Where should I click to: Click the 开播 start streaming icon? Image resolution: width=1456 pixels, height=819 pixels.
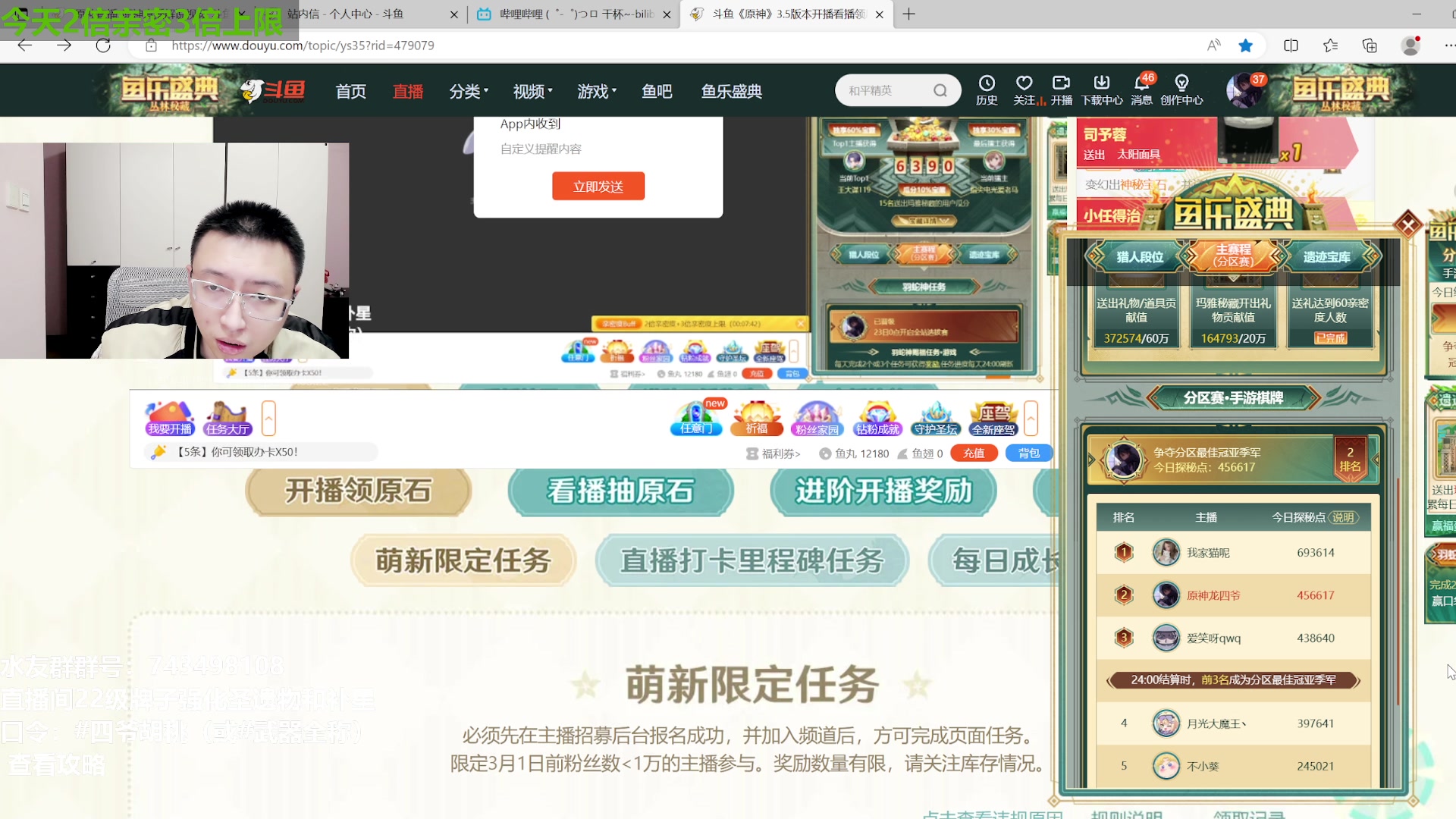pos(1062,89)
